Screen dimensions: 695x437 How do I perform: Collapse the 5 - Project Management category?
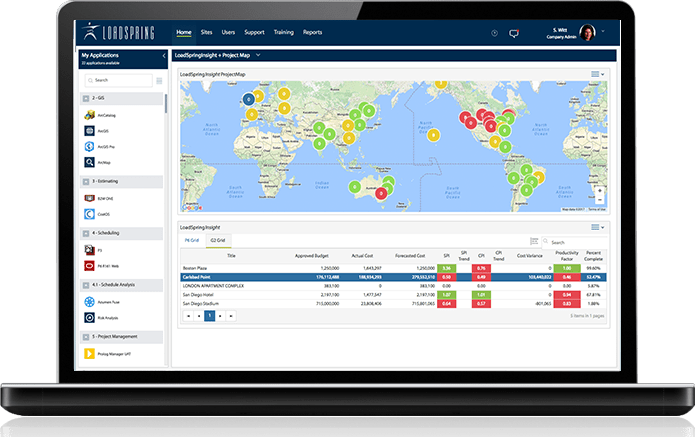tap(86, 337)
